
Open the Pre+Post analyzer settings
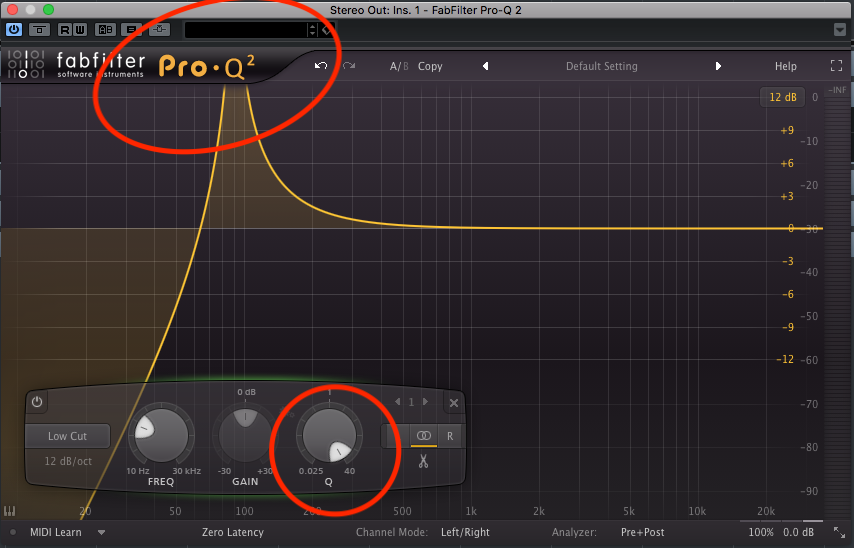click(642, 532)
